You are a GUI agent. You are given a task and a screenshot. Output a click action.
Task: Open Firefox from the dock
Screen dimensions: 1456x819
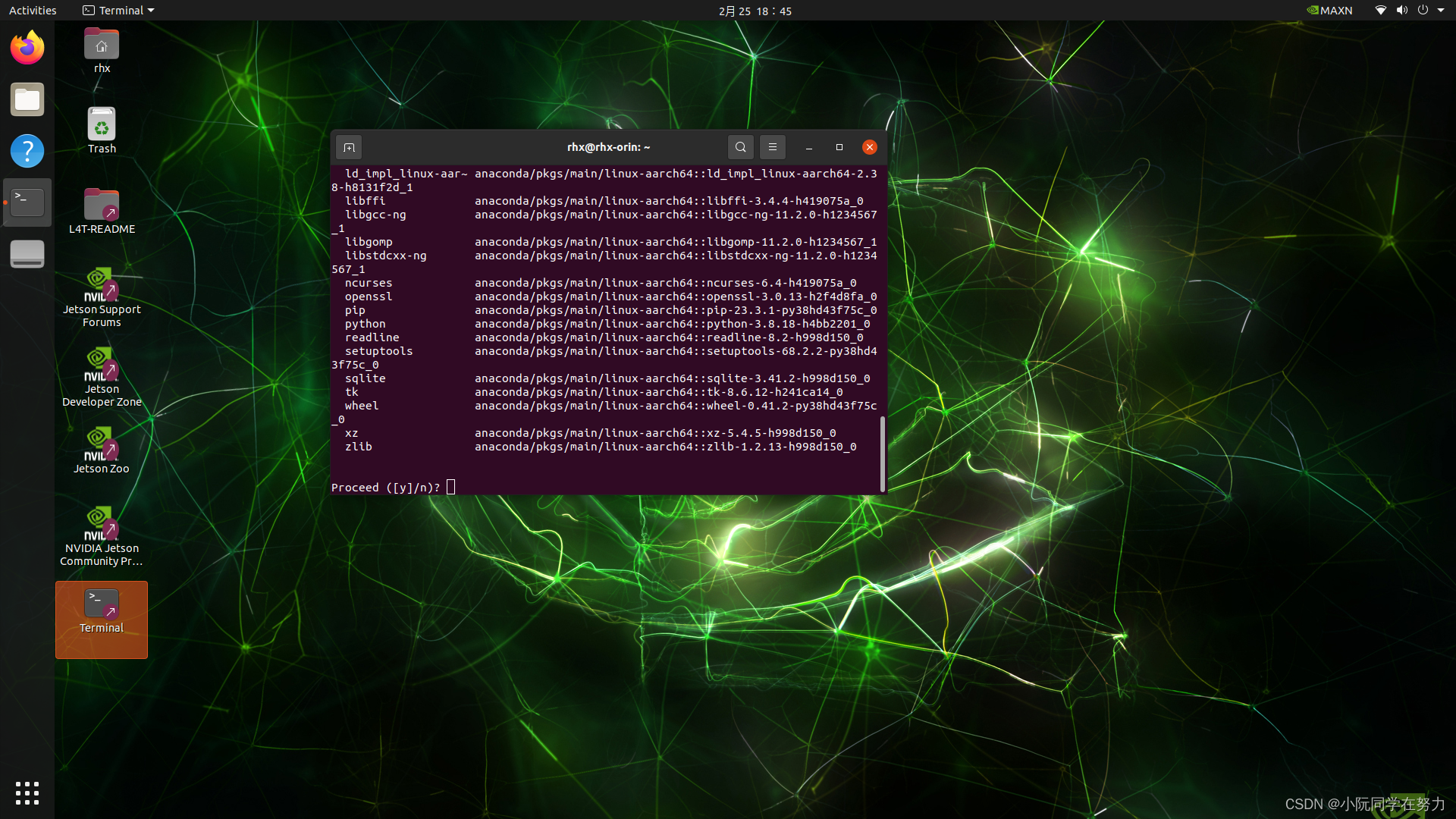(27, 48)
